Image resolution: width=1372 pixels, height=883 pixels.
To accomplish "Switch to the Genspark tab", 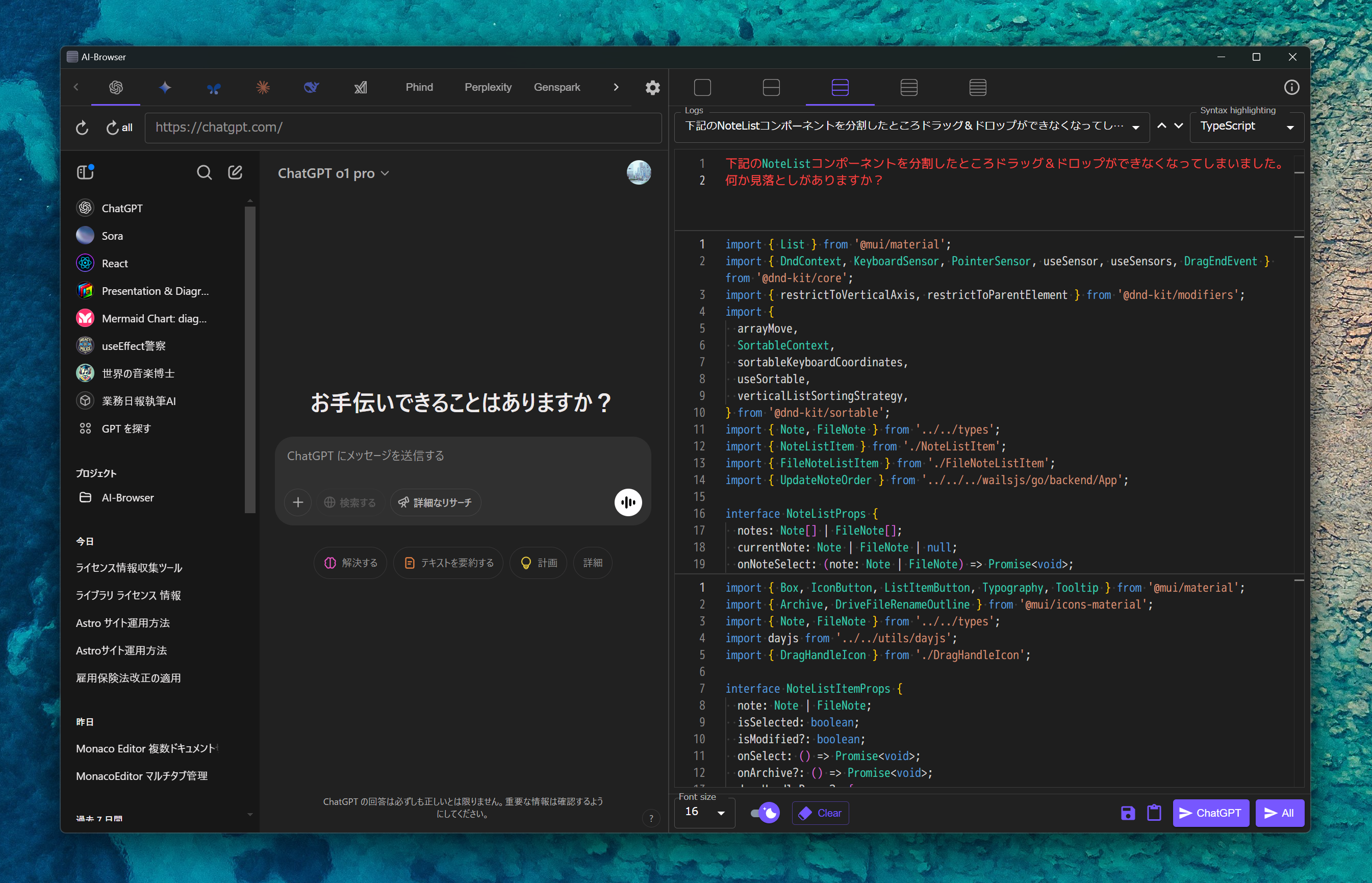I will 557,87.
